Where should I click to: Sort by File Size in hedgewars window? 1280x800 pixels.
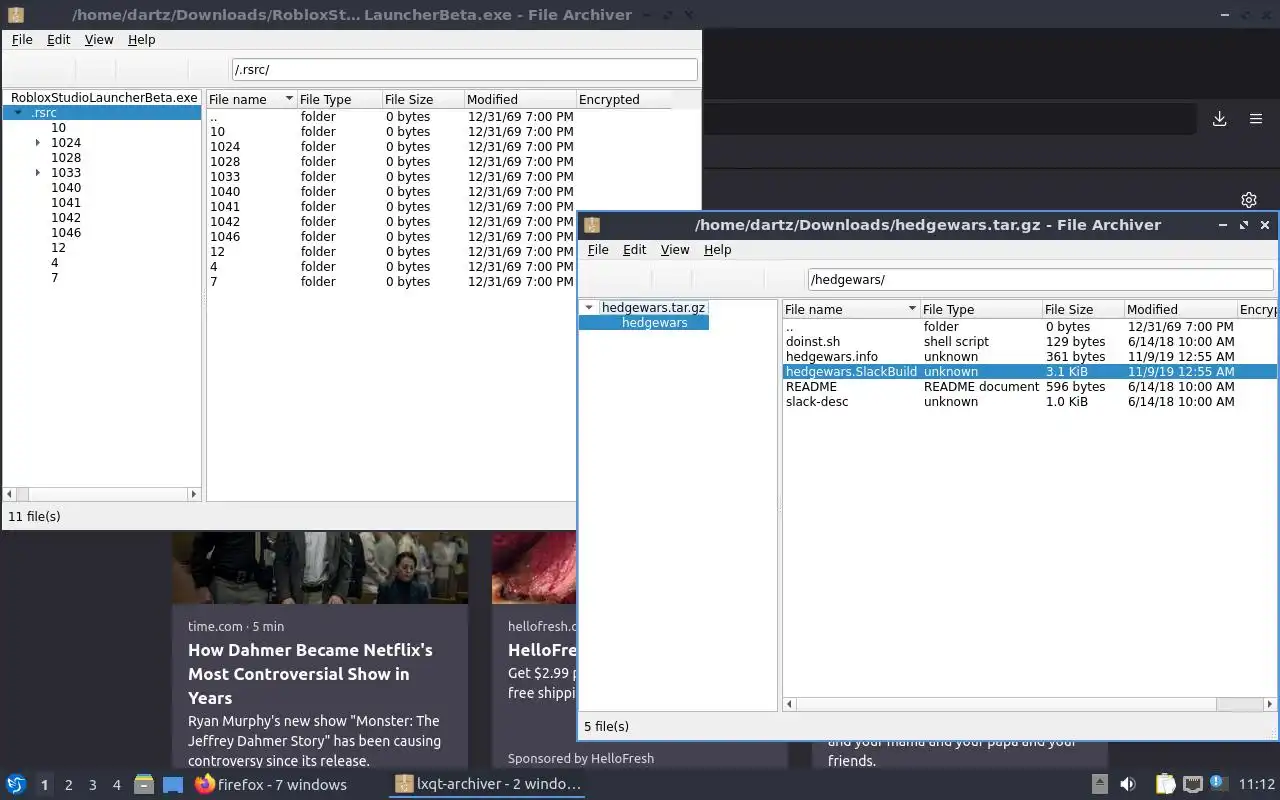[x=1082, y=309]
